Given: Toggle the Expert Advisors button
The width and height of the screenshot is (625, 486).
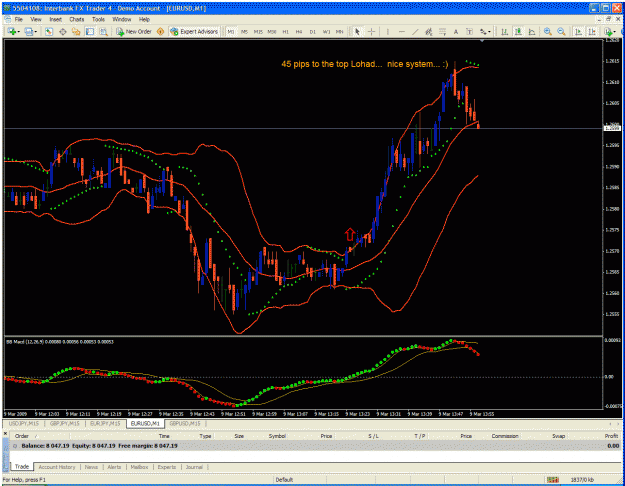Looking at the screenshot, I should pos(194,31).
